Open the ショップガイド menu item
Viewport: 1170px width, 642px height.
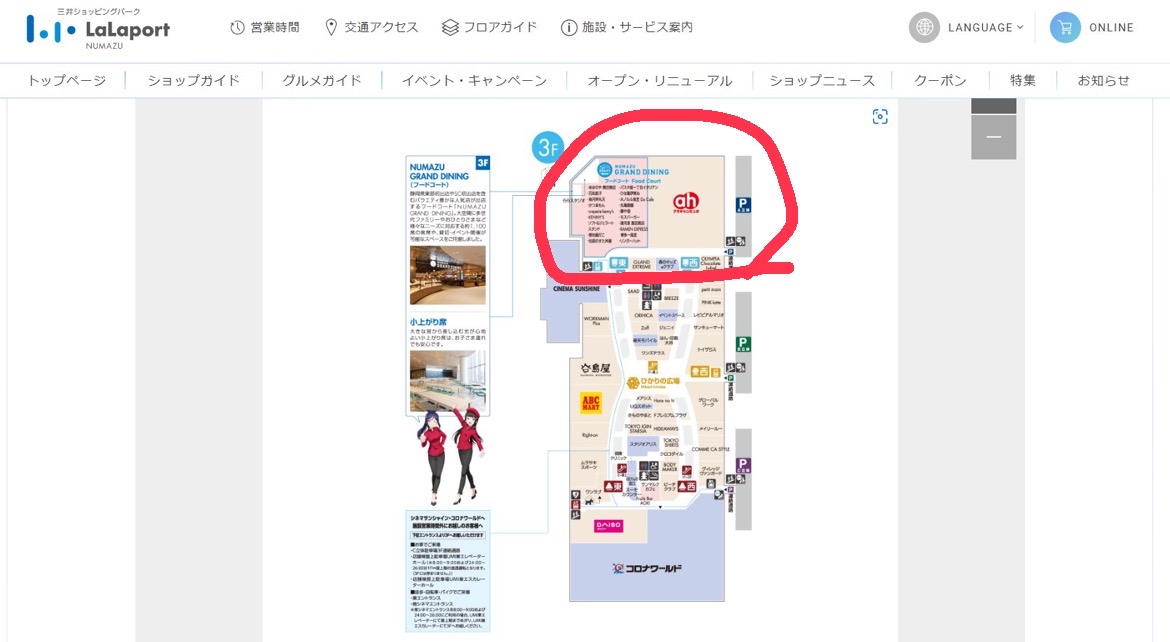pyautogui.click(x=193, y=81)
